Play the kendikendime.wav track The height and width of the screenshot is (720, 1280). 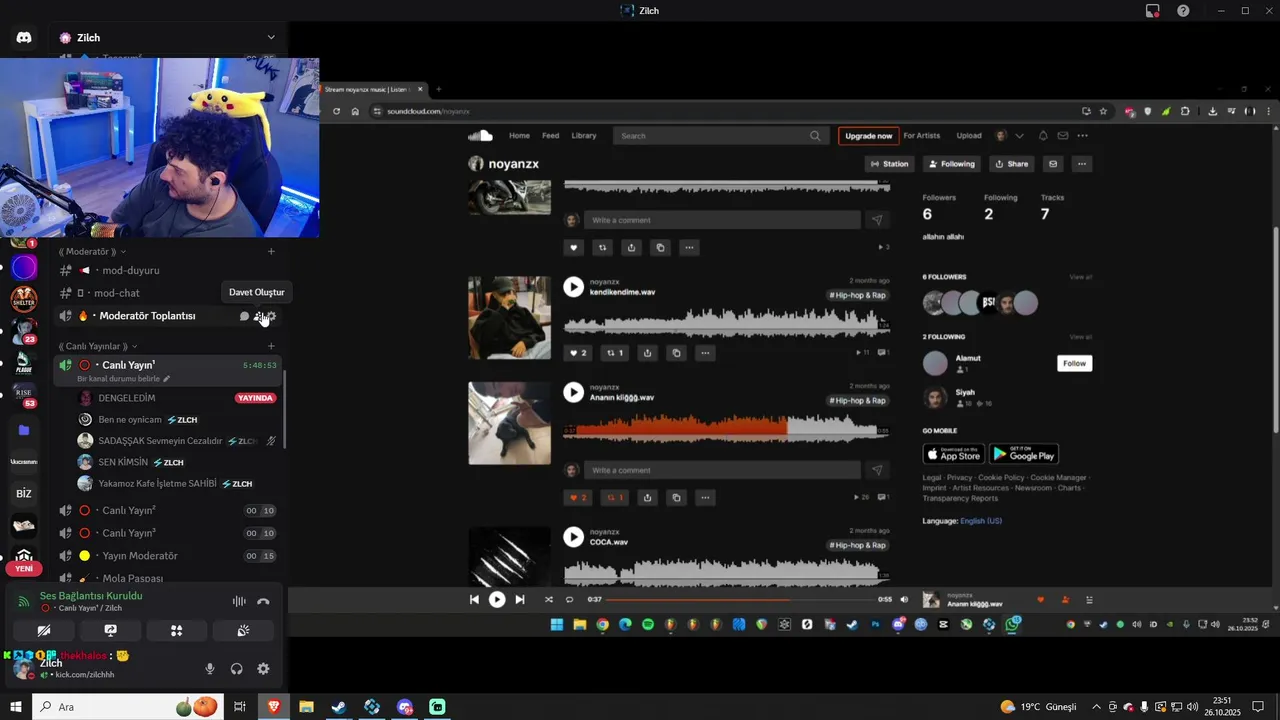[x=573, y=287]
